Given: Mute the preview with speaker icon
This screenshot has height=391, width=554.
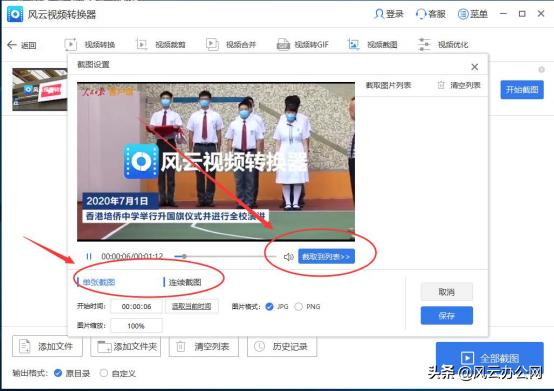Looking at the screenshot, I should 288,257.
